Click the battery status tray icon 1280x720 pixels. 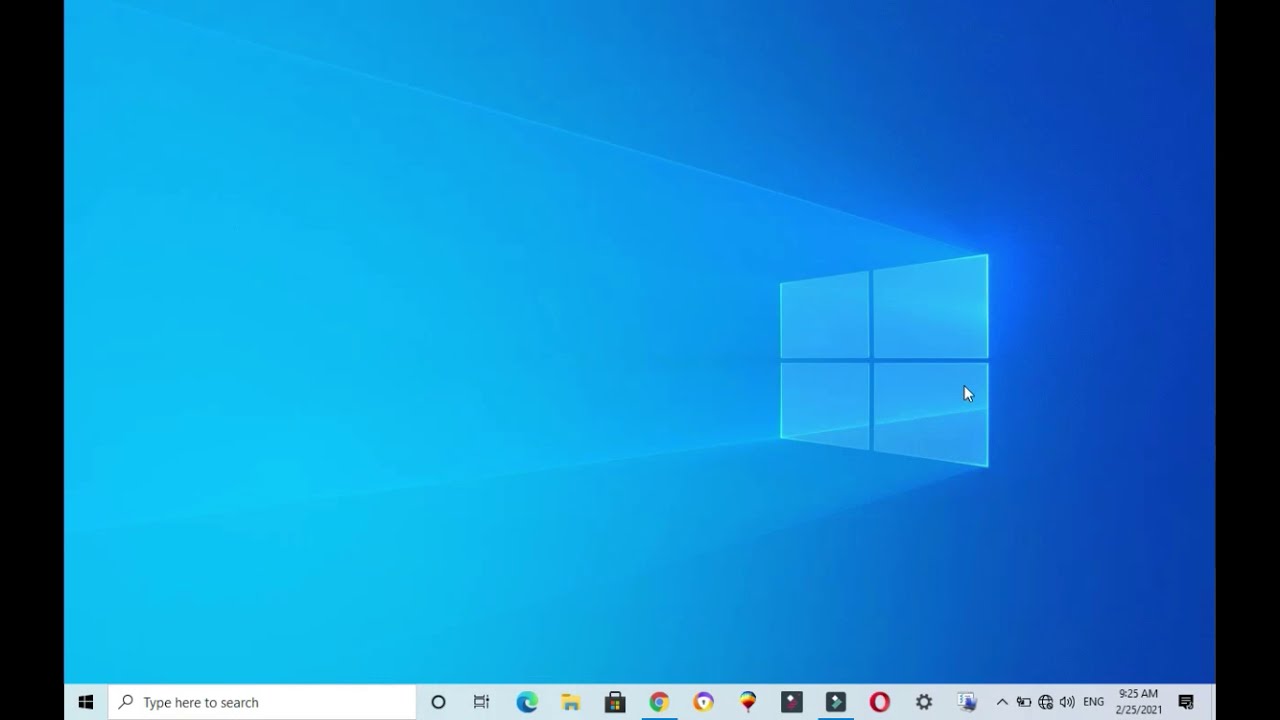click(1024, 702)
